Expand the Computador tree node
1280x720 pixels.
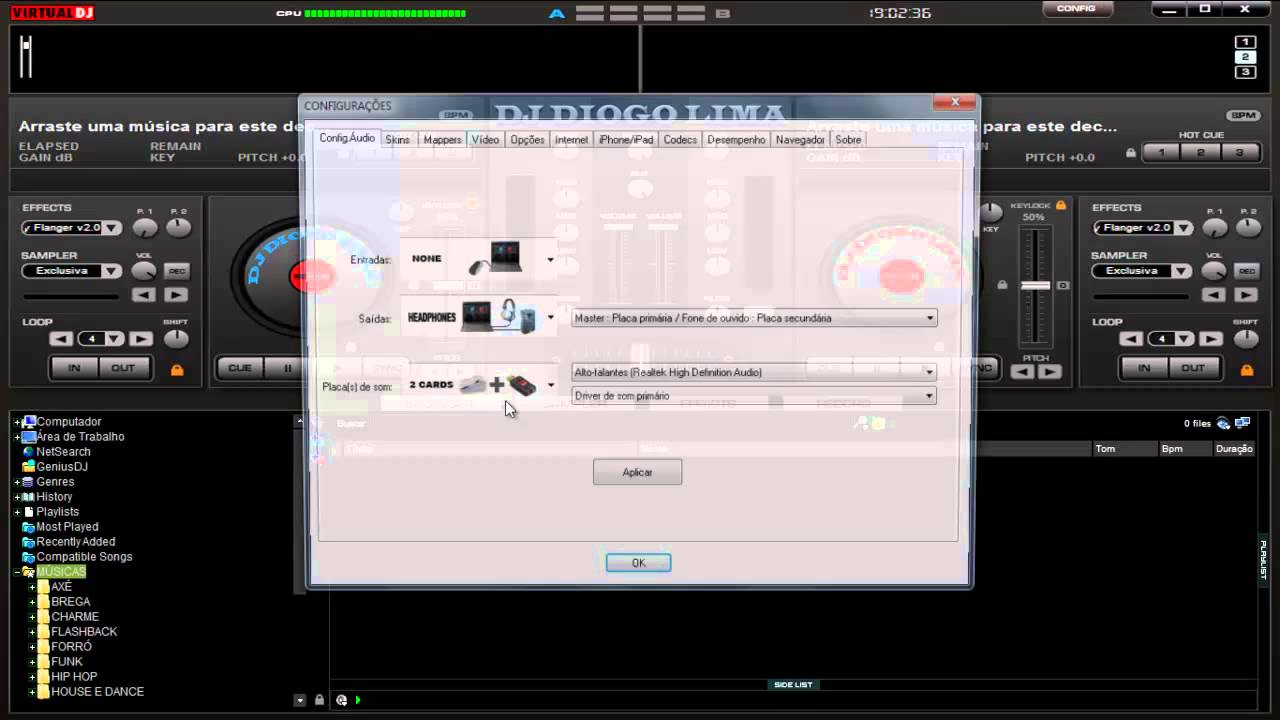(17, 422)
